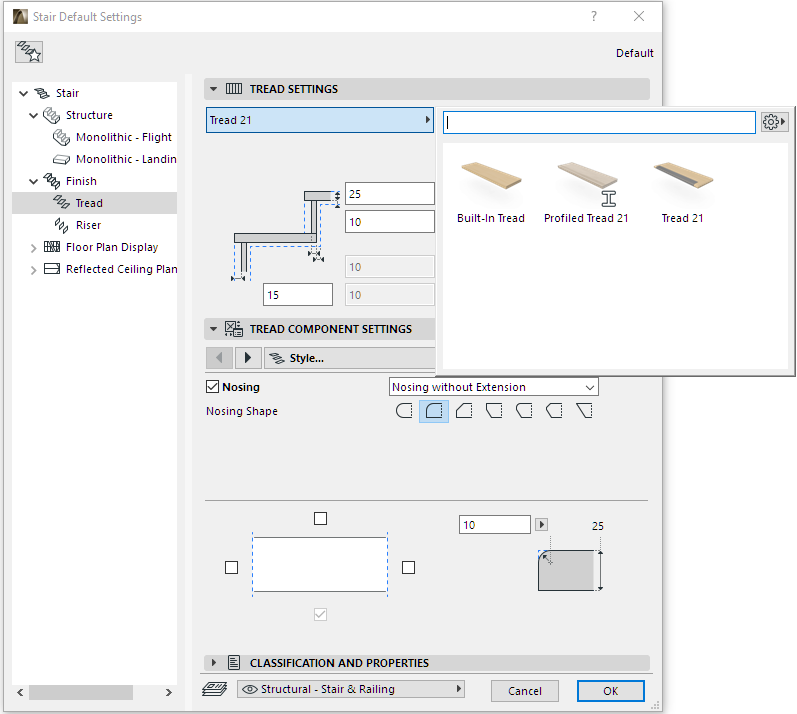Click the tread nosing field showing 15
This screenshot has height=714, width=797.
click(x=298, y=295)
